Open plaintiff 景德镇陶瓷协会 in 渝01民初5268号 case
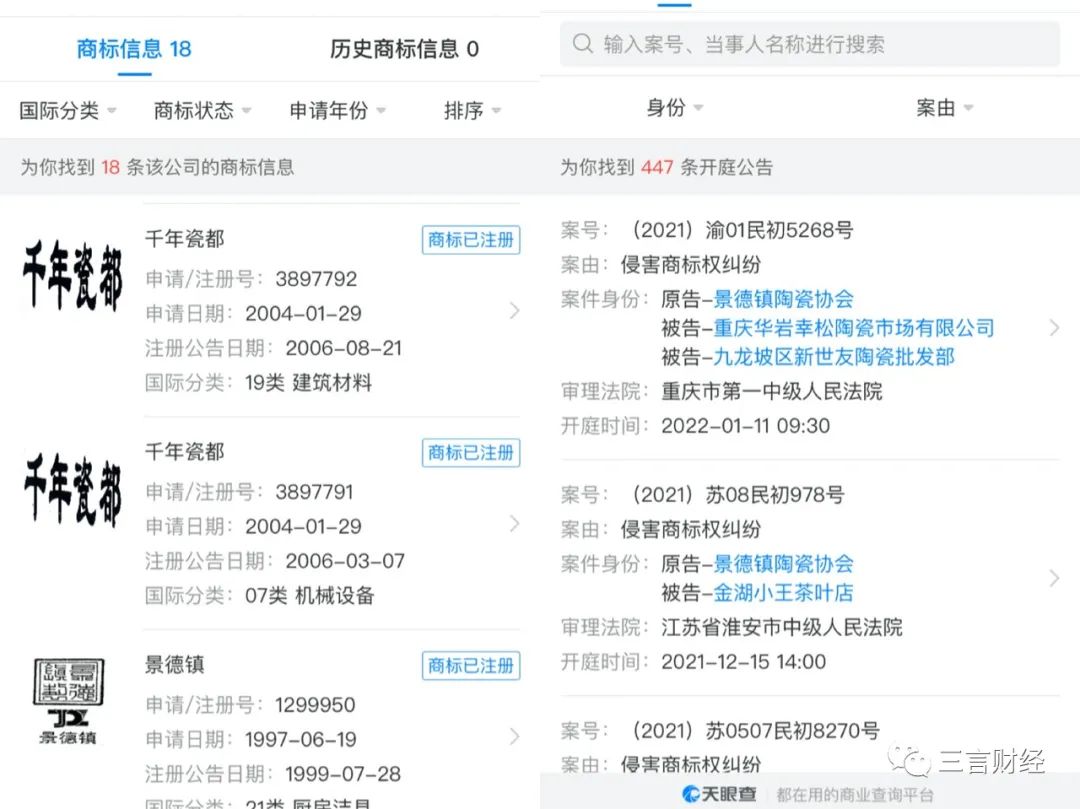 click(784, 299)
